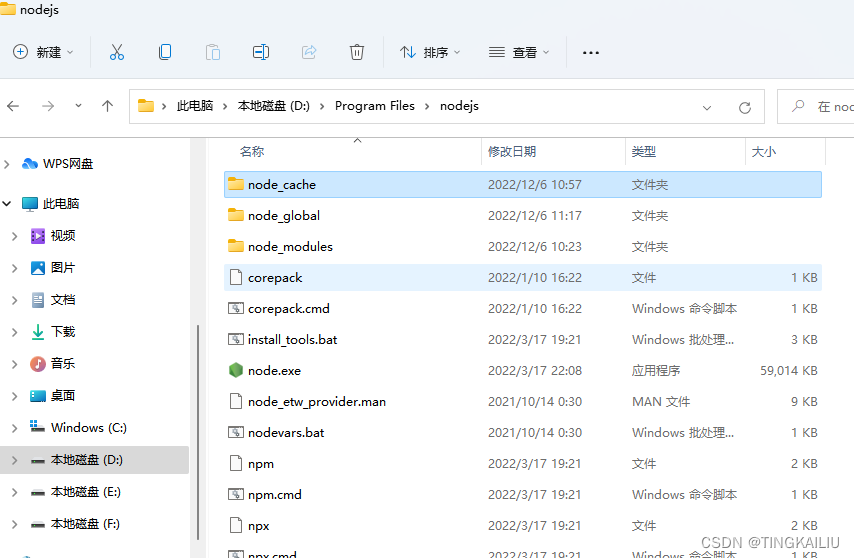Collapse the 此电脑 tree node
The width and height of the screenshot is (854, 558).
7,204
